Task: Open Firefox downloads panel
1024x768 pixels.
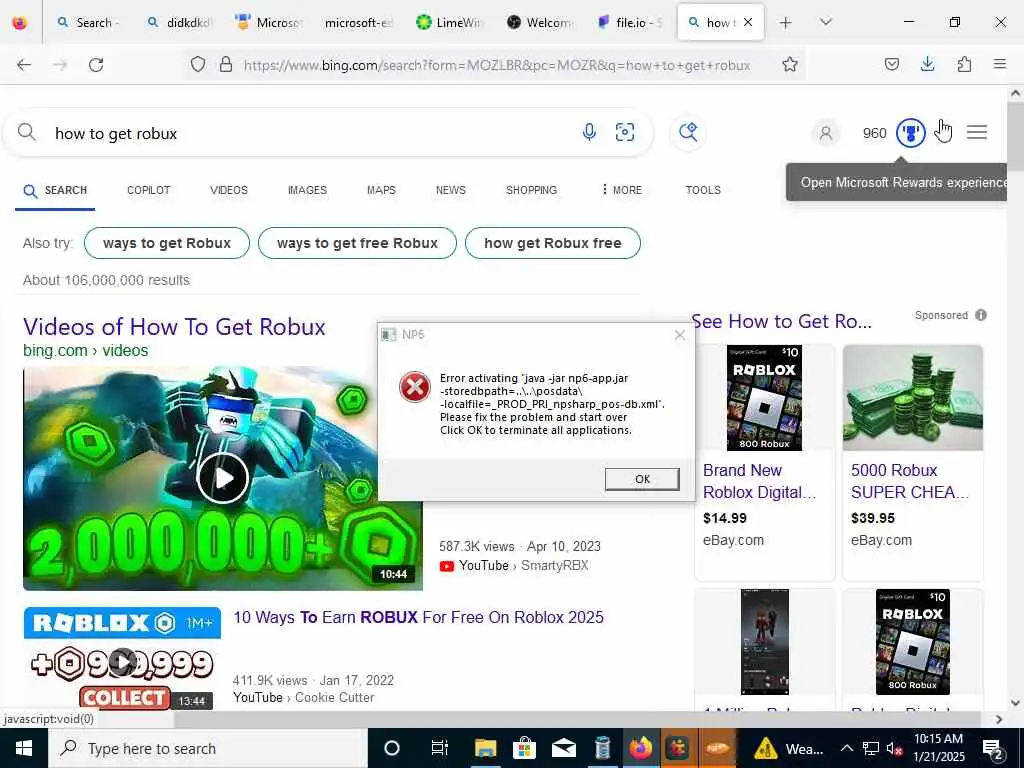Action: click(x=927, y=64)
